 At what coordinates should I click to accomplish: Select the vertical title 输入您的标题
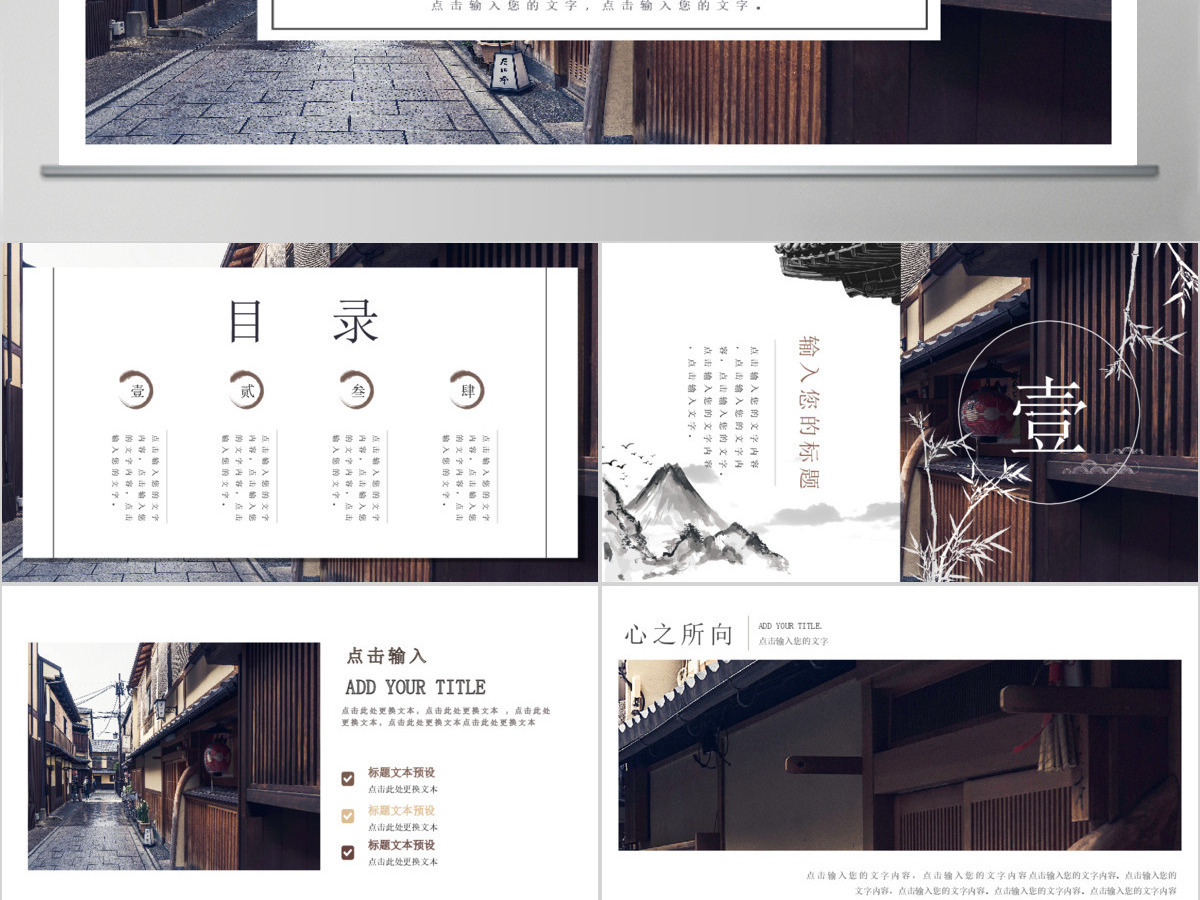[x=808, y=412]
